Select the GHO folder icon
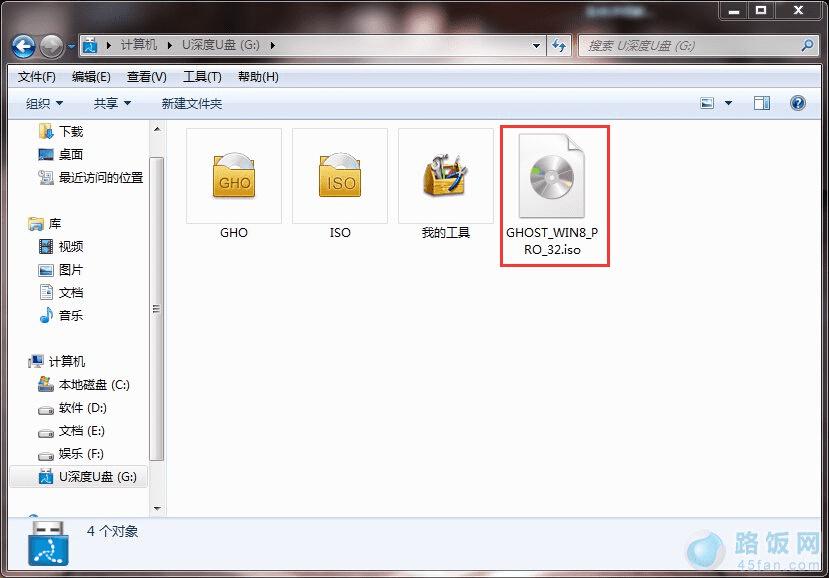 point(234,176)
